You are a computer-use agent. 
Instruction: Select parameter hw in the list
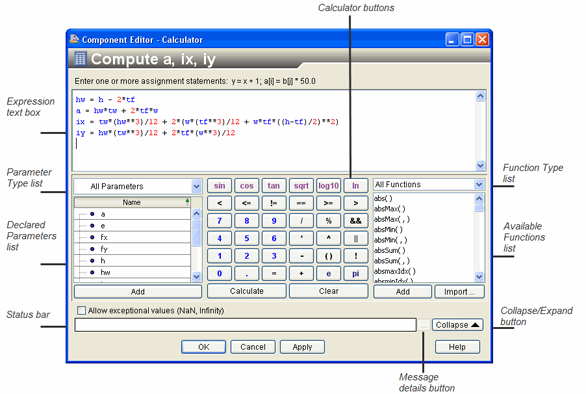132,272
